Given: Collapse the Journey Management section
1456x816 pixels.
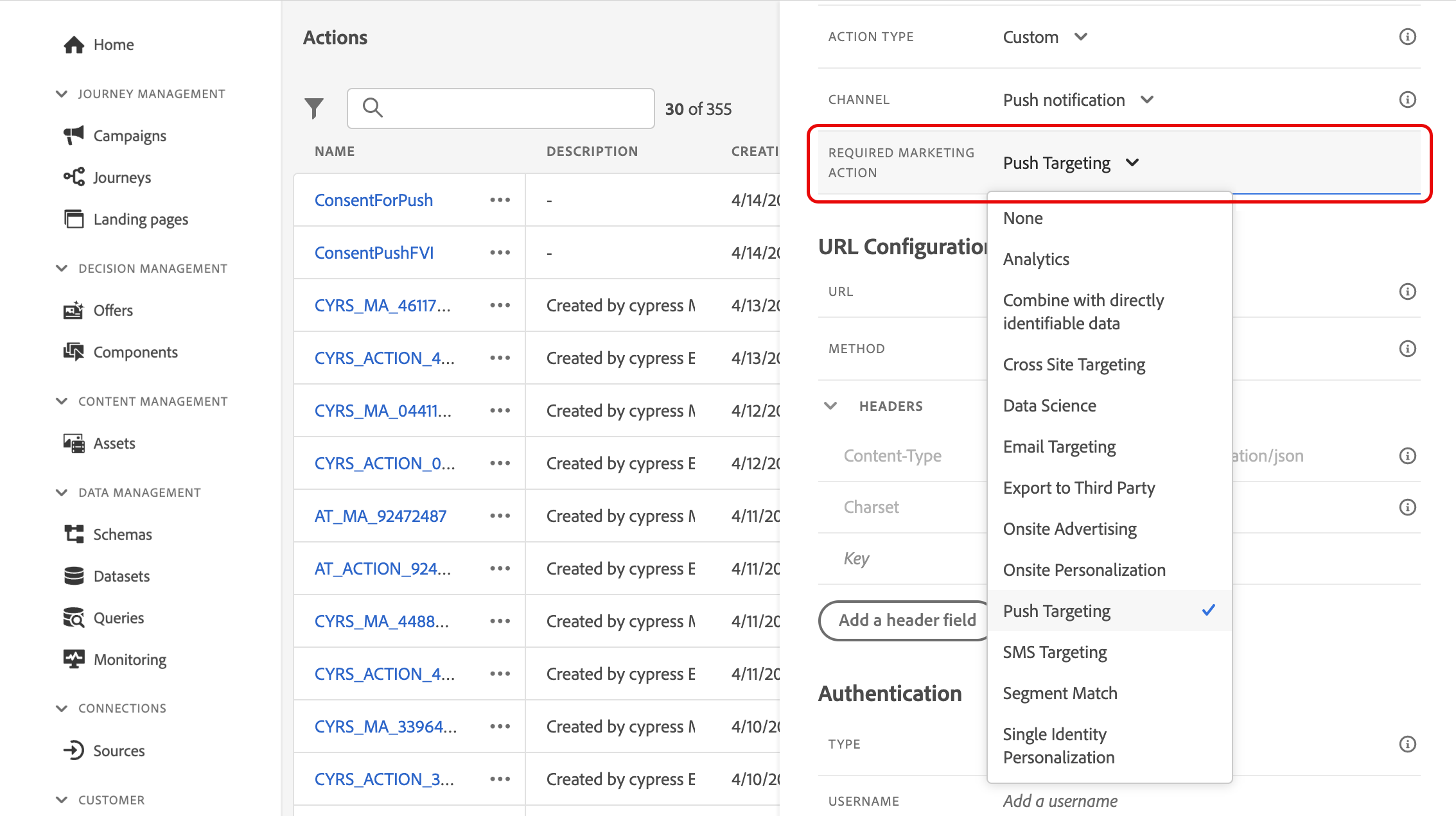Looking at the screenshot, I should coord(62,94).
